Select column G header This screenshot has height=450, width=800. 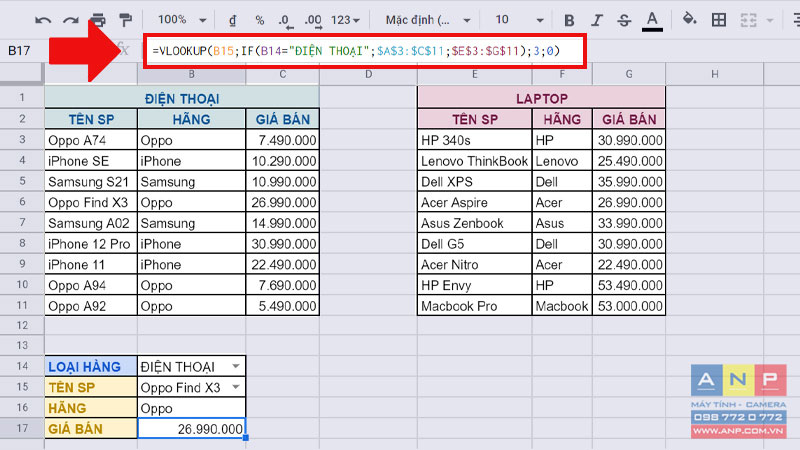(629, 74)
